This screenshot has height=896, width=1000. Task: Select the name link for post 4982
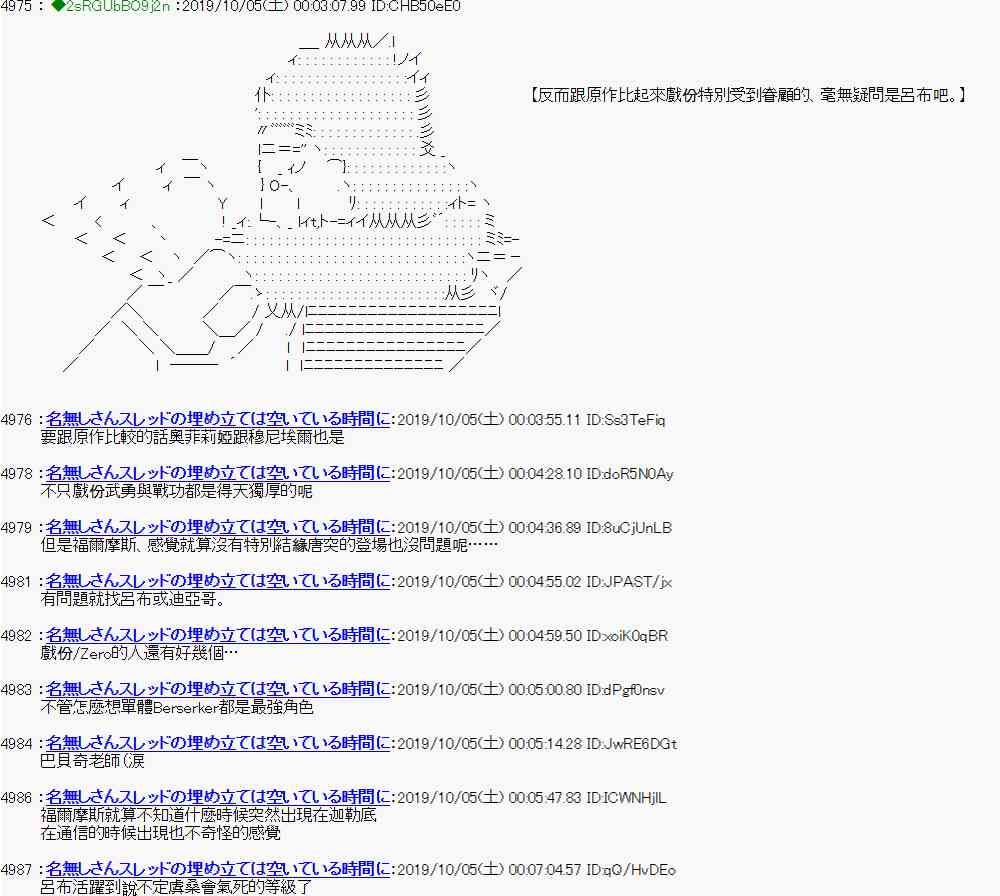217,635
